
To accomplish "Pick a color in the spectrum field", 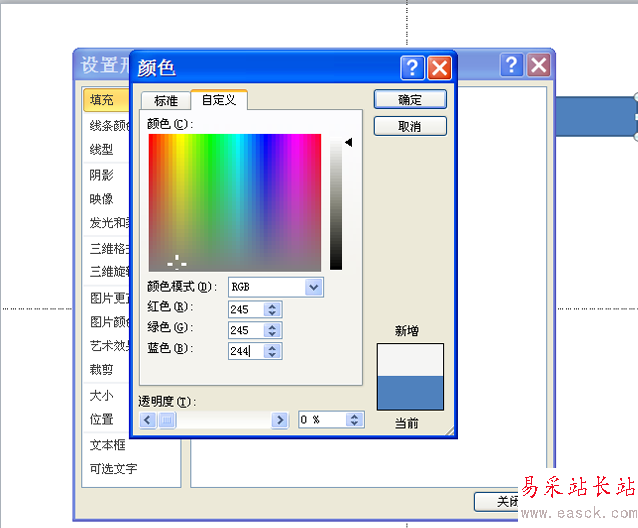I will pos(235,202).
